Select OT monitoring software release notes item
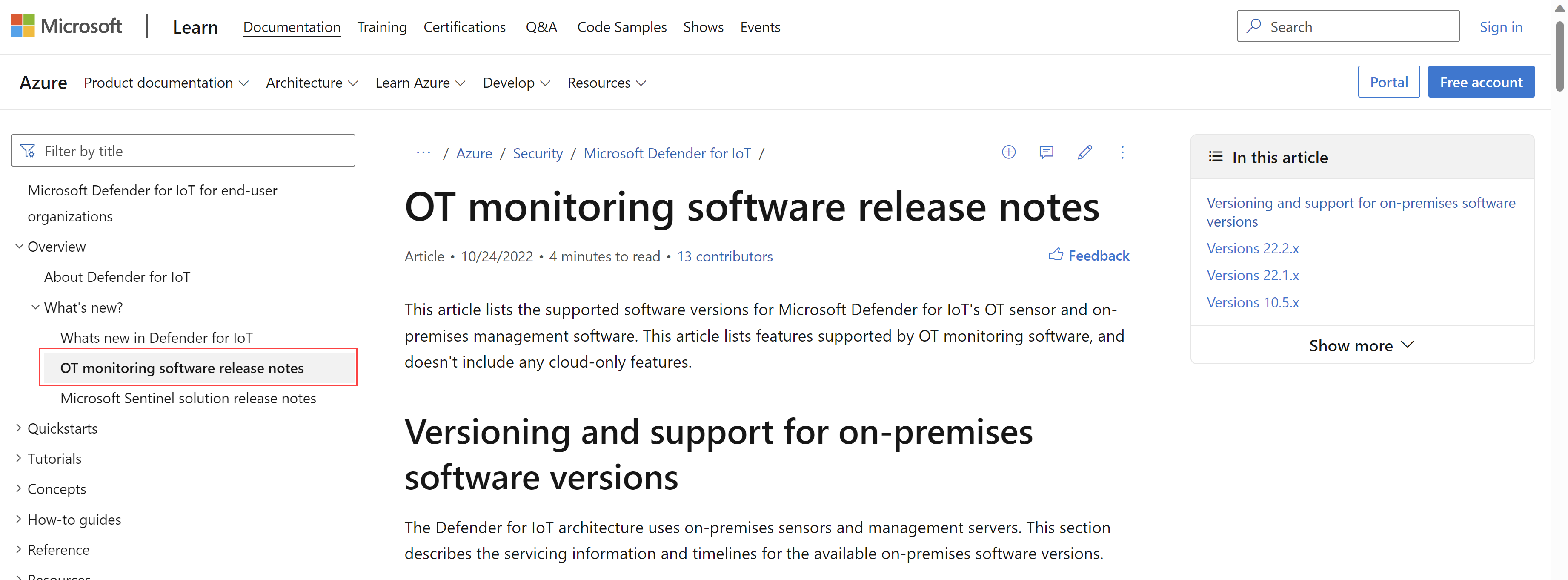 [x=198, y=368]
